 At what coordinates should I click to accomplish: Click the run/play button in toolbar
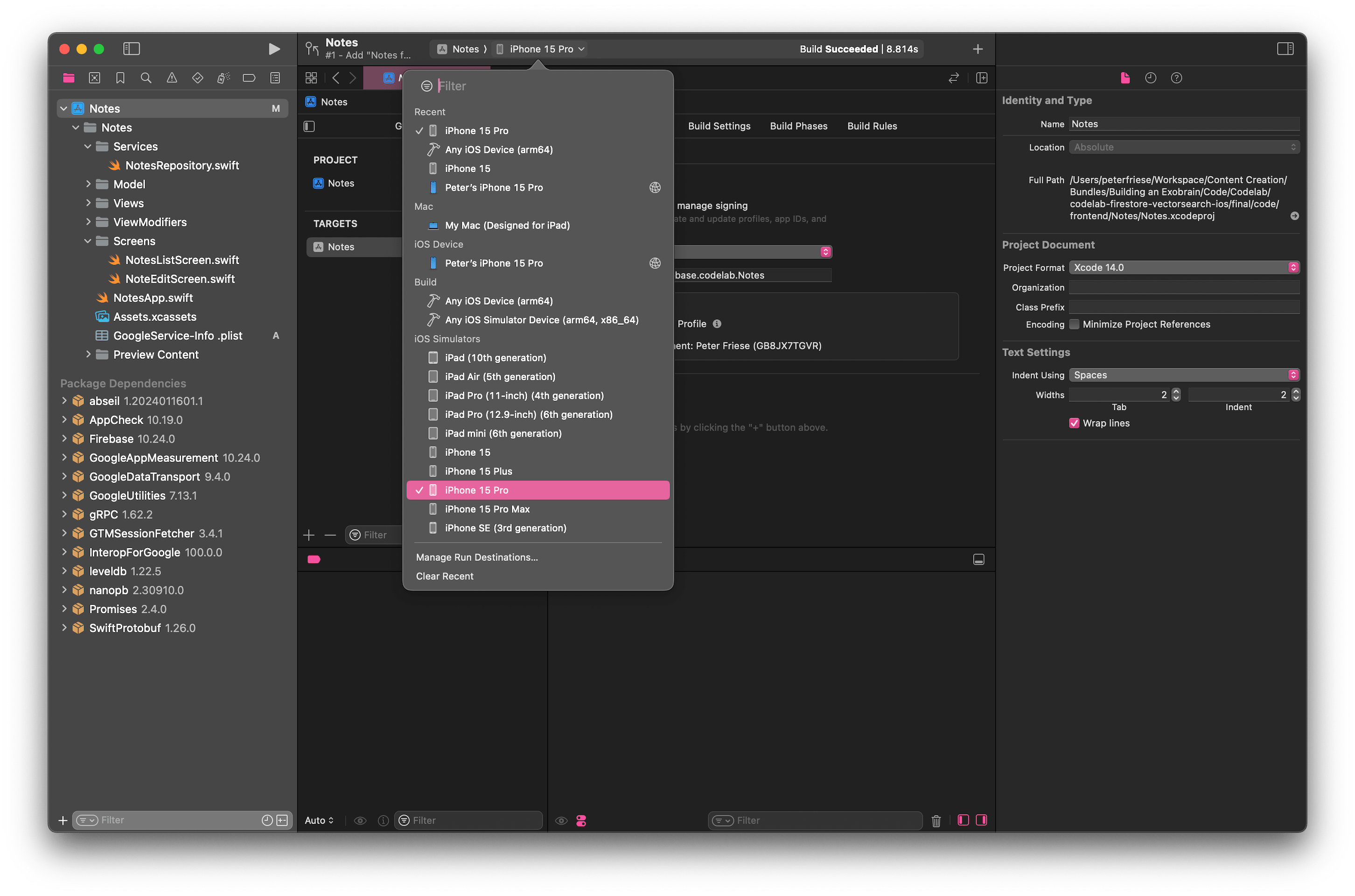pos(275,48)
